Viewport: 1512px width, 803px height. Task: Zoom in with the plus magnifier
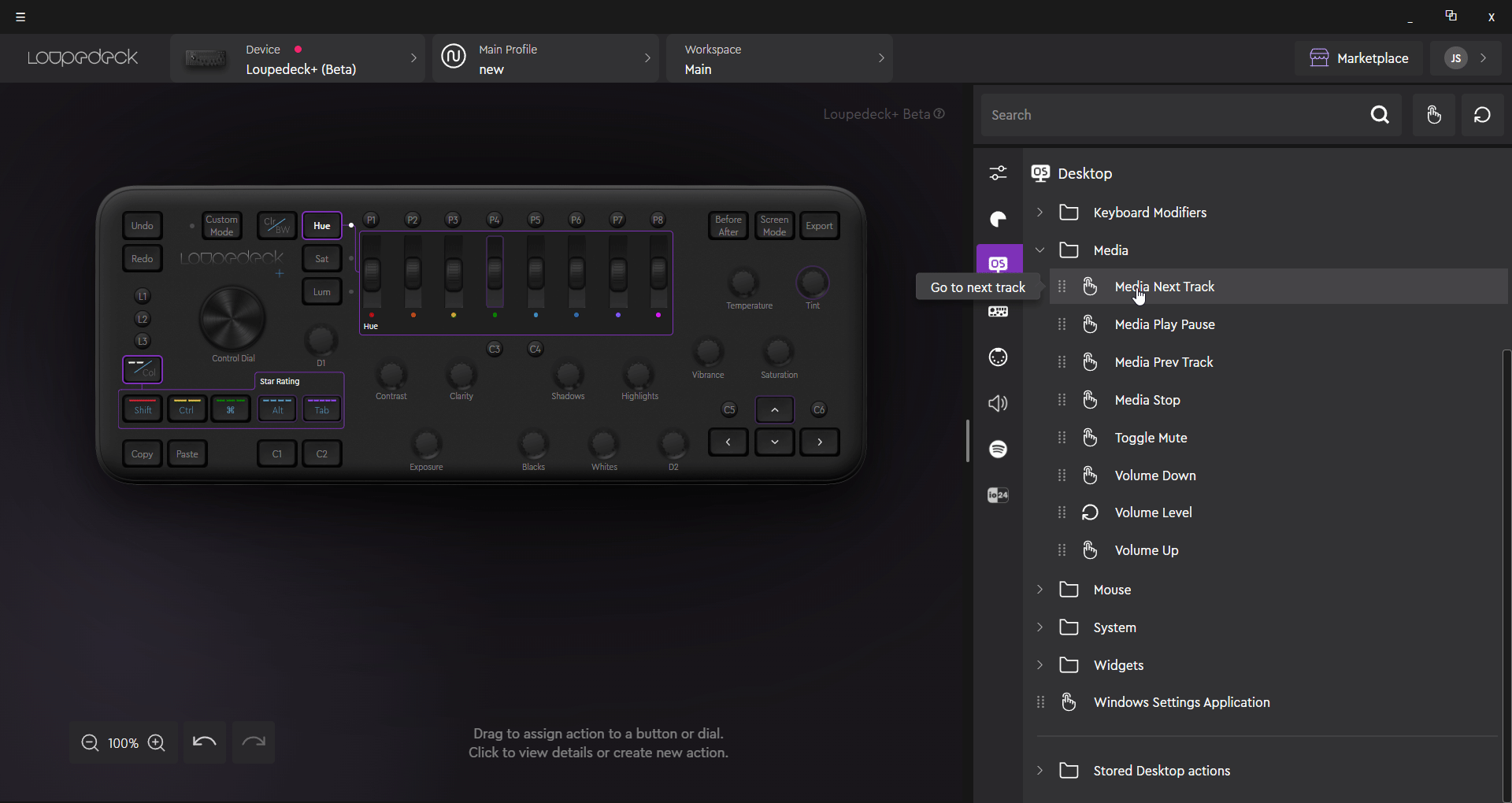[157, 743]
